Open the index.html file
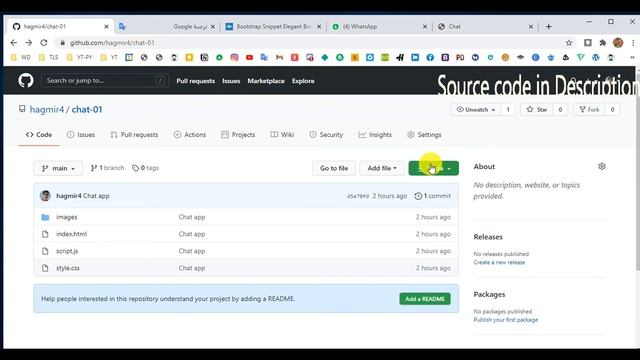640x360 pixels. click(71, 234)
